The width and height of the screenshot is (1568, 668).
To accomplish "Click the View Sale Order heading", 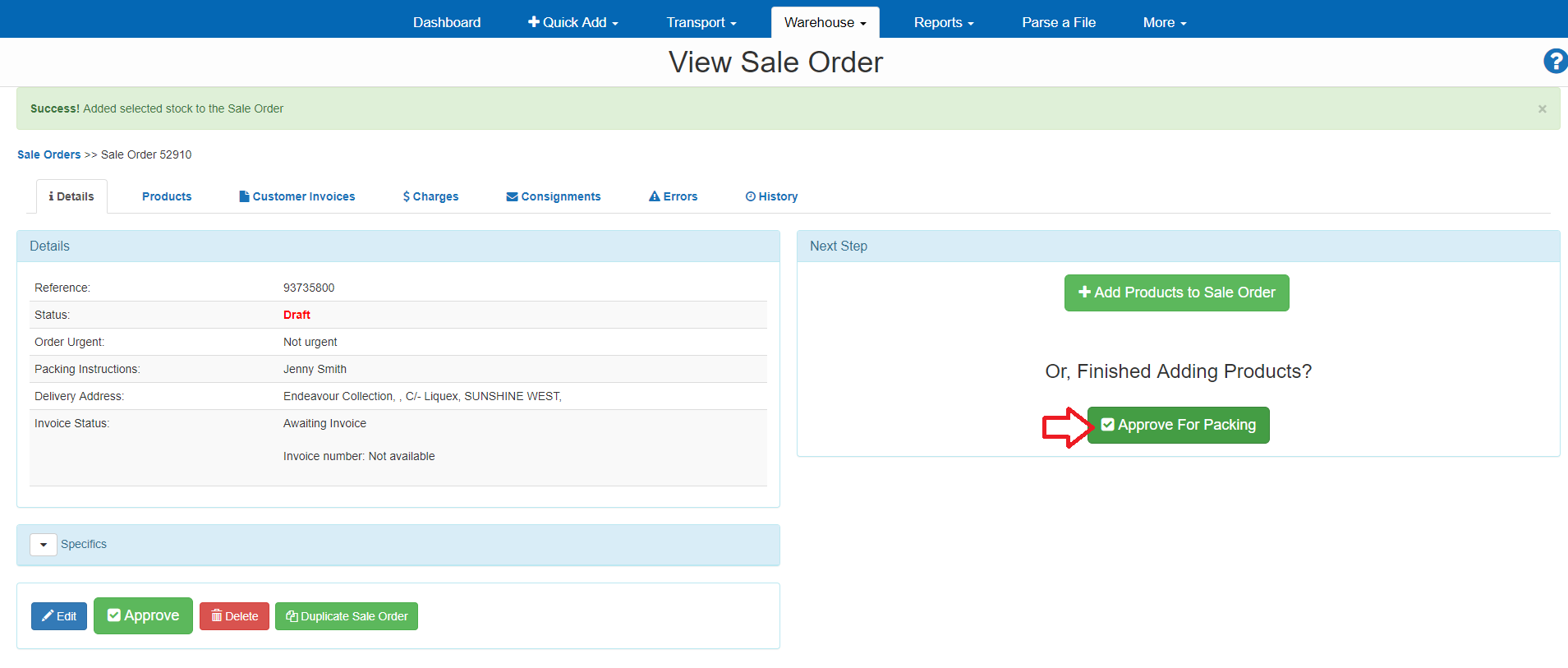I will click(x=775, y=62).
